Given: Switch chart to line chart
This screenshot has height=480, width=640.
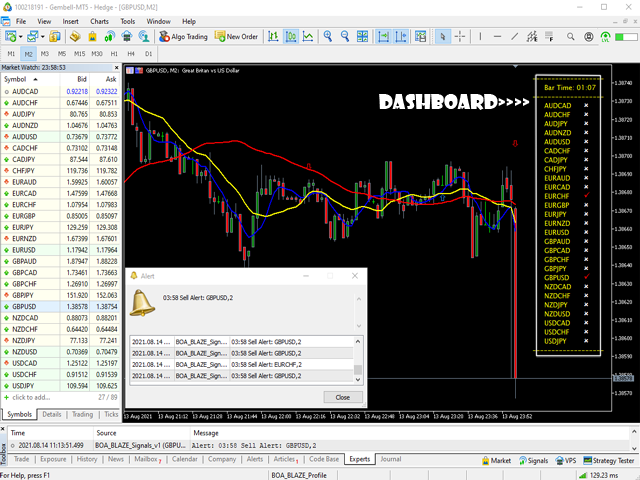Looking at the screenshot, I should (308, 37).
